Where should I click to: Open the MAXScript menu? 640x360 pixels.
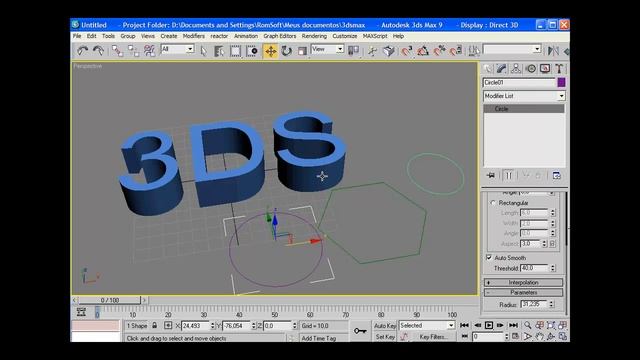(375, 36)
